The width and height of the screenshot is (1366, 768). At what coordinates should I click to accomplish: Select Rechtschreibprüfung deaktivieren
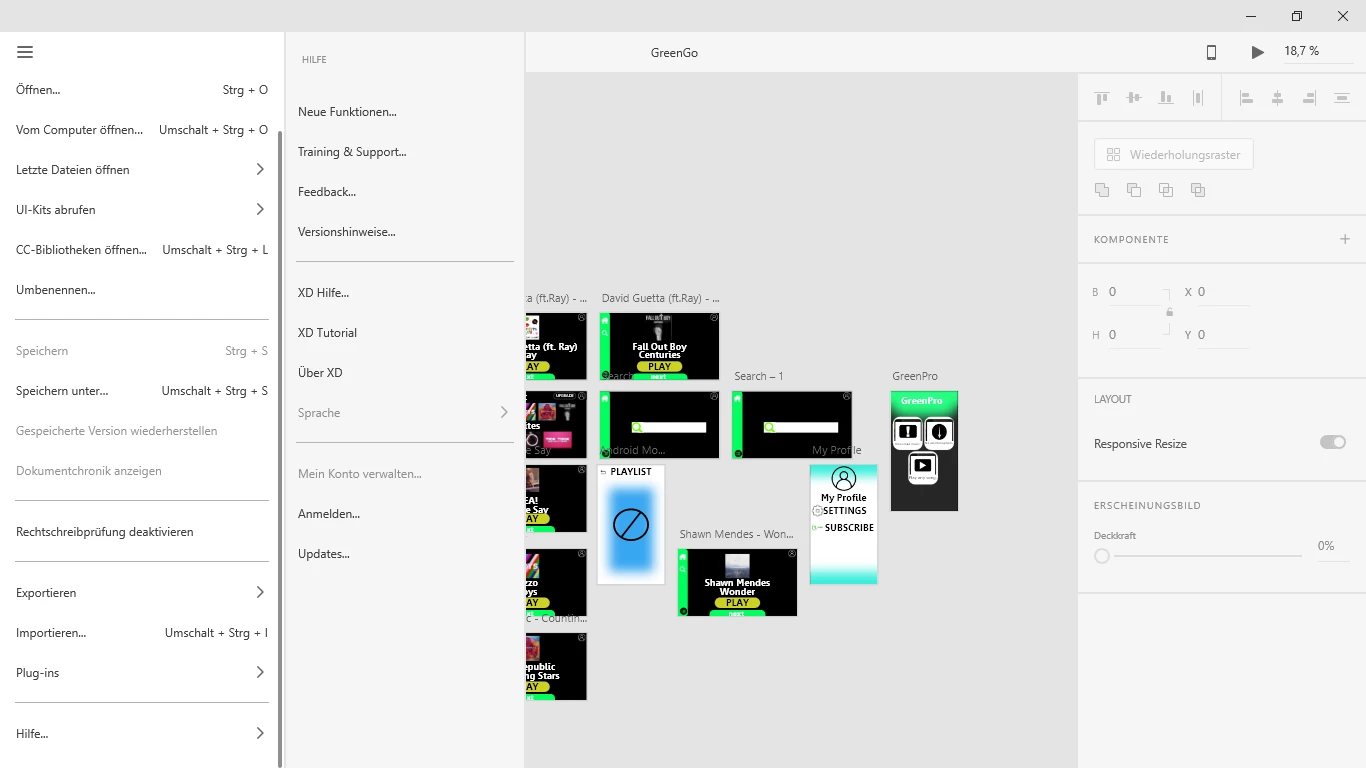pyautogui.click(x=142, y=532)
